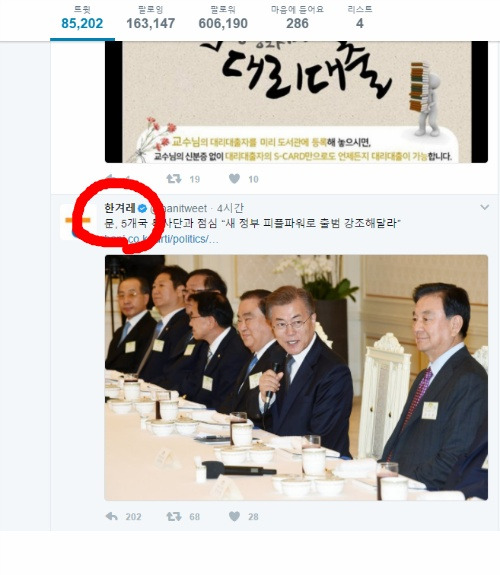This screenshot has height=575, width=500.
Task: Like the Hankyoreh tweet with 28 likes
Action: (x=234, y=516)
